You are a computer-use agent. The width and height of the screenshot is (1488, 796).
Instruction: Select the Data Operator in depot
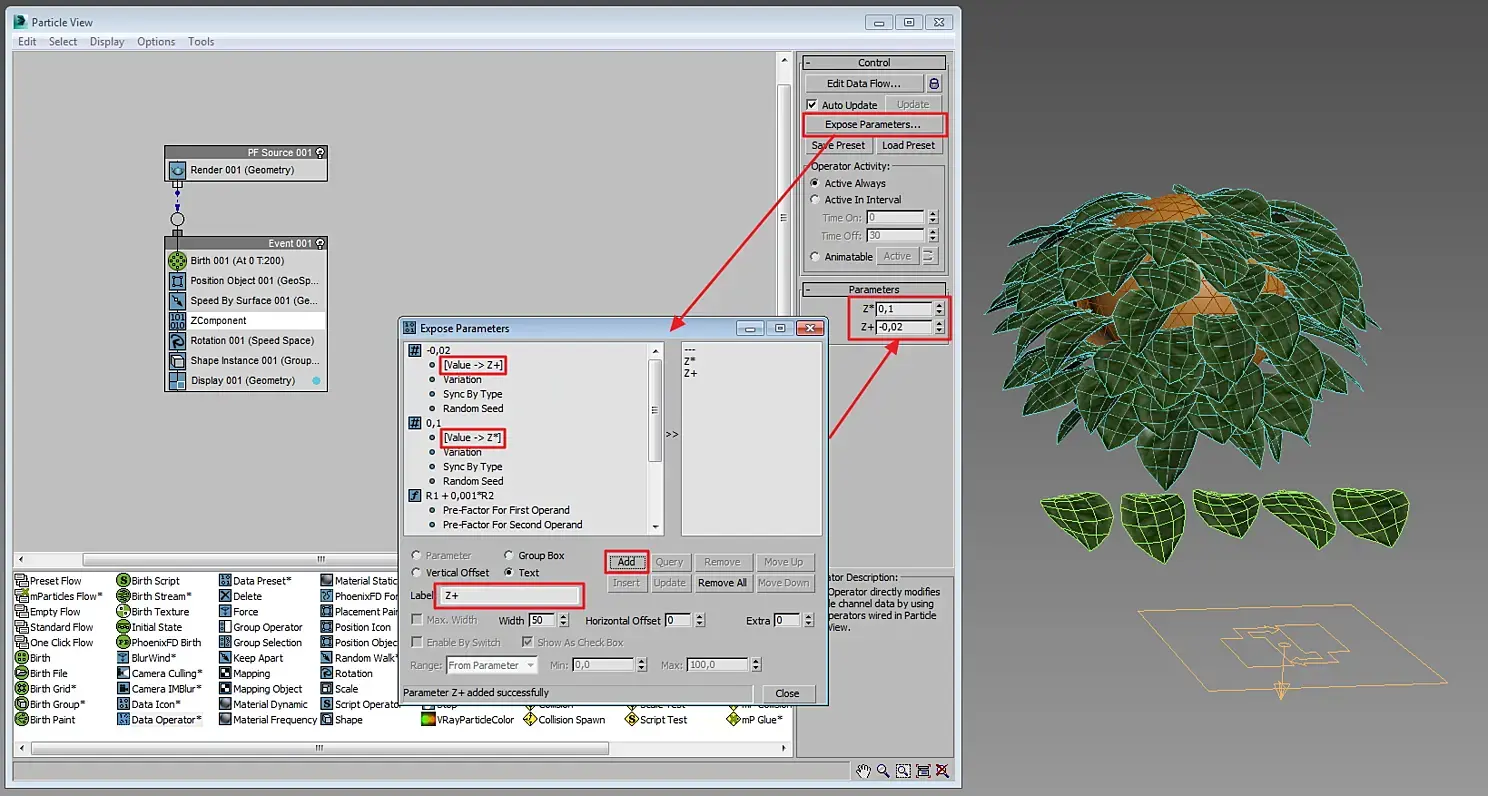159,720
